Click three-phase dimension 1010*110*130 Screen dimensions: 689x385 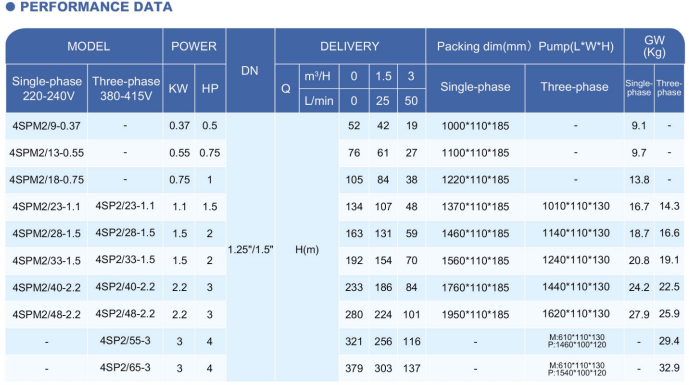[576, 206]
